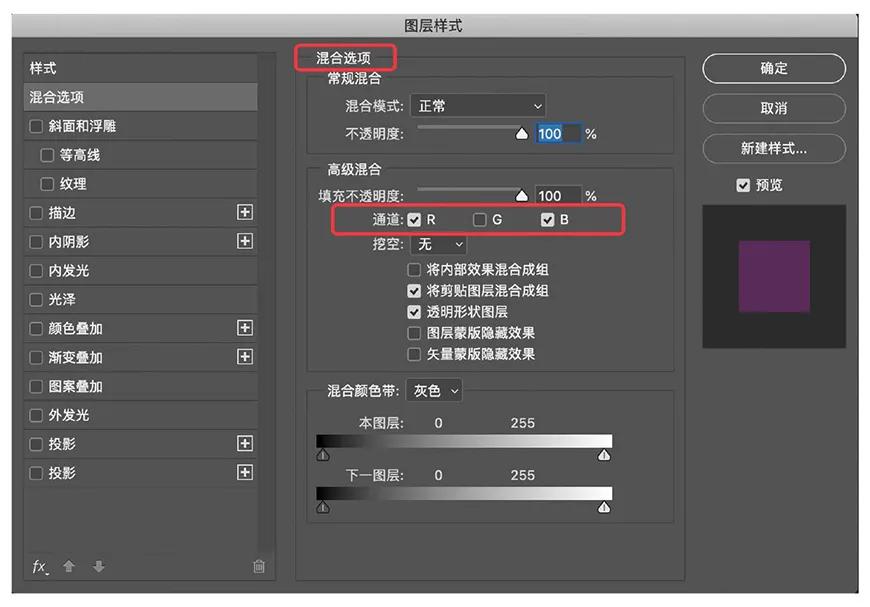870x607 pixels.
Task: Click the move effect down arrow icon
Action: point(98,566)
